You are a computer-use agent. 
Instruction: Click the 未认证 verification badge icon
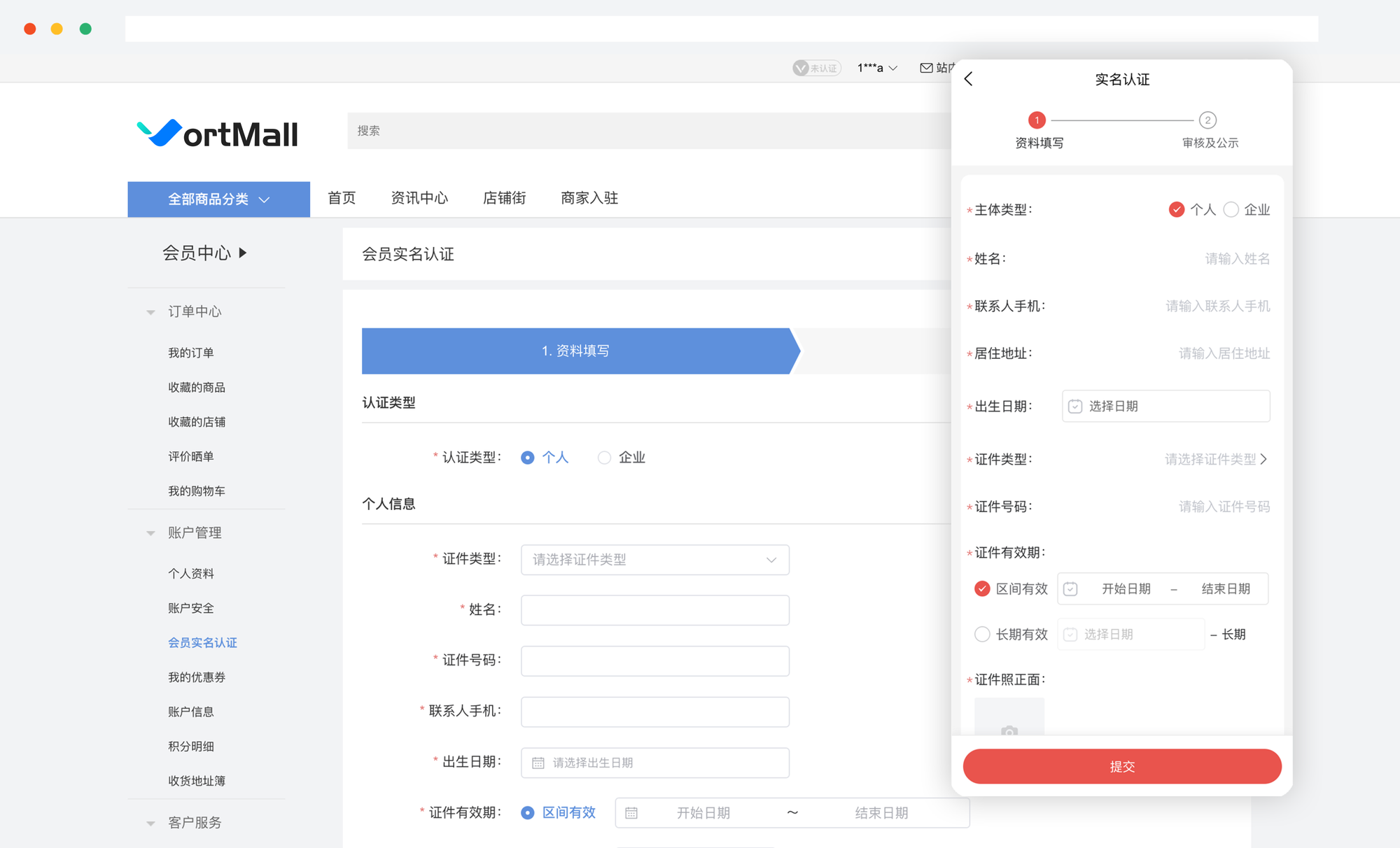[801, 68]
